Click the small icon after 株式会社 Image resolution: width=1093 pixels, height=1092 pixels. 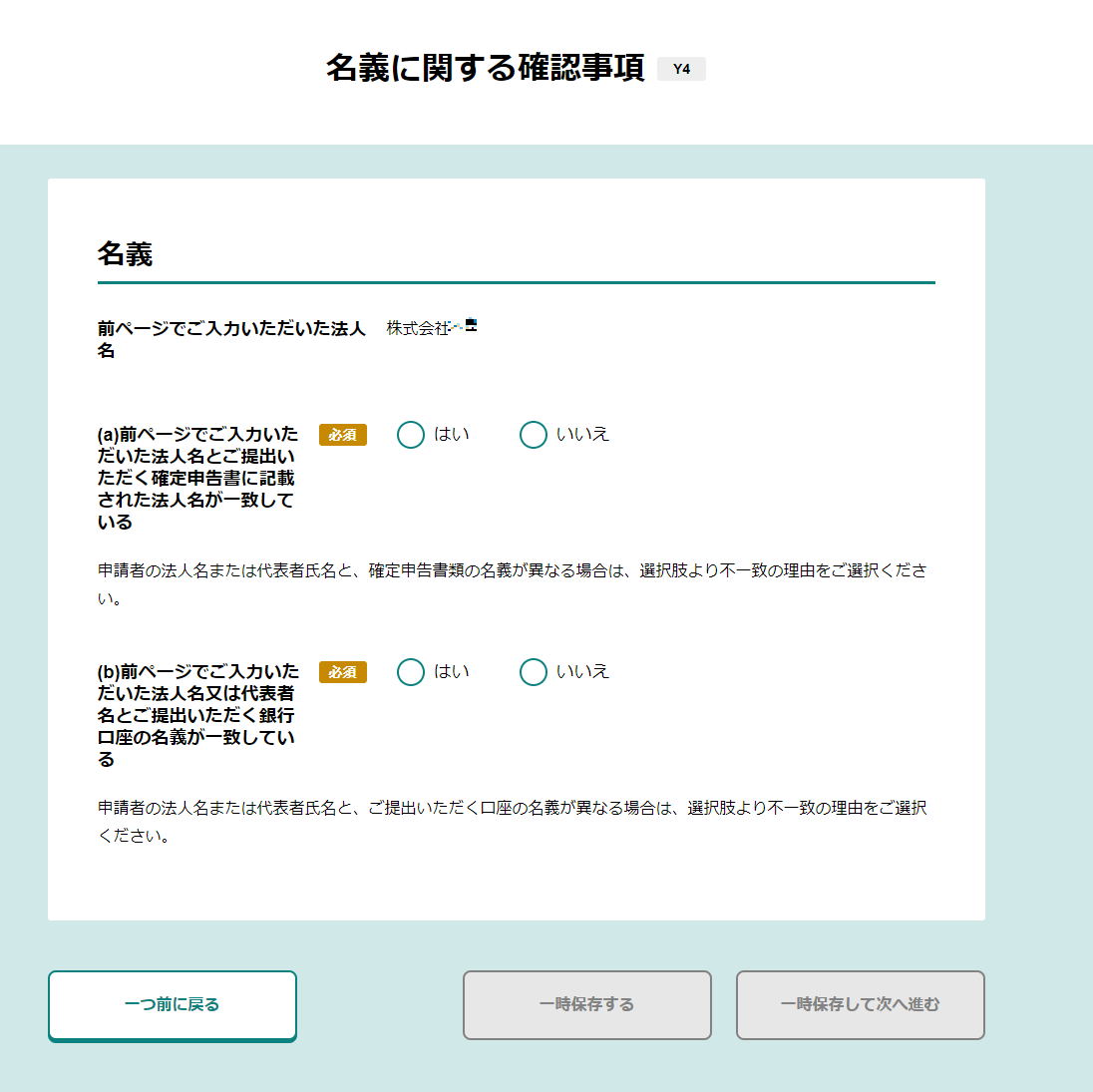click(x=467, y=326)
